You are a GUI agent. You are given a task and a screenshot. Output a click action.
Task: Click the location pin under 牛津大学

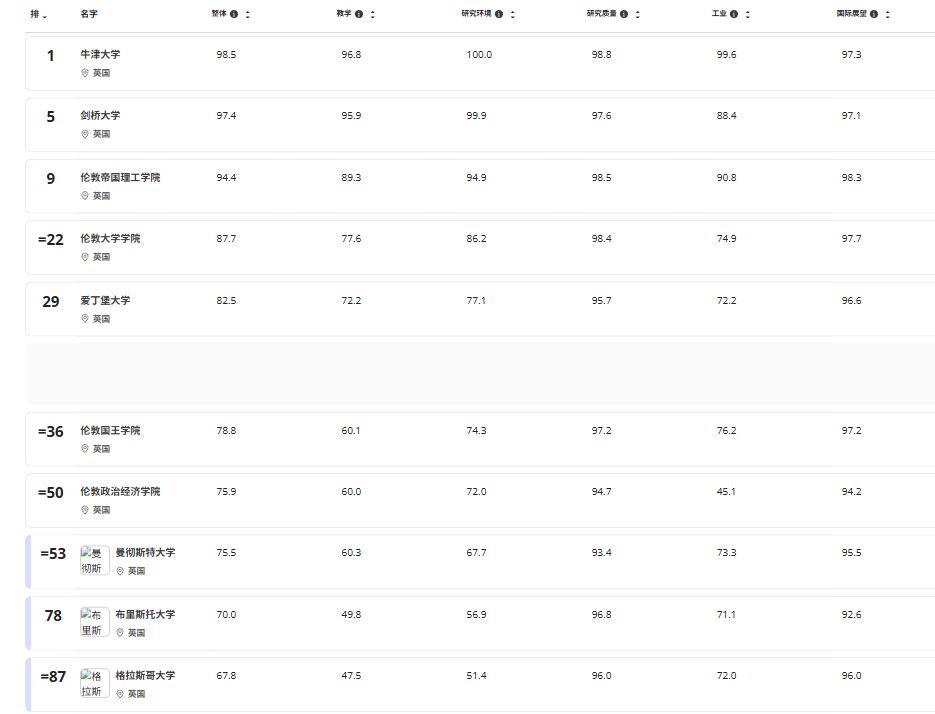[85, 73]
